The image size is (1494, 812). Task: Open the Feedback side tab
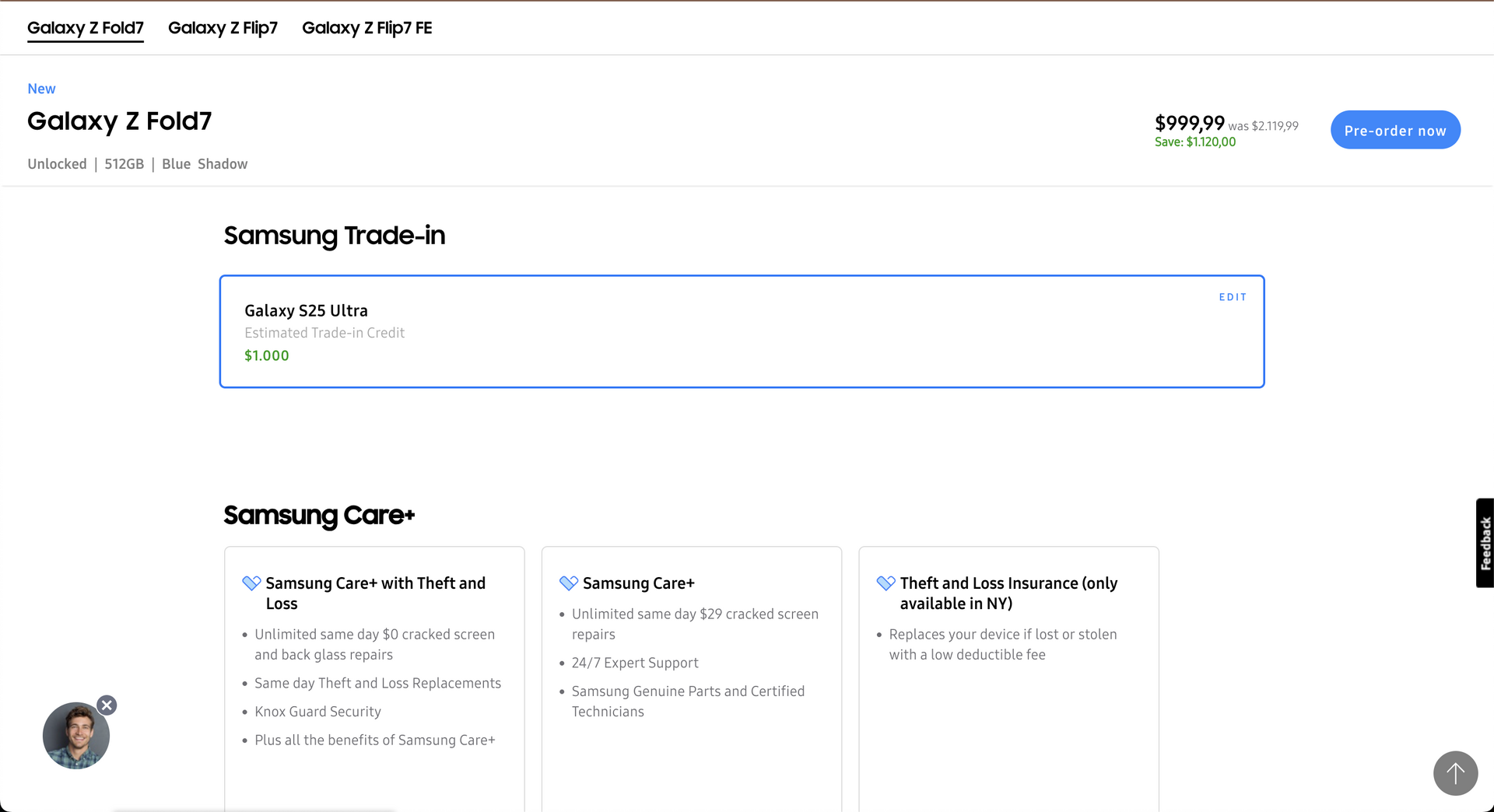pos(1485,543)
